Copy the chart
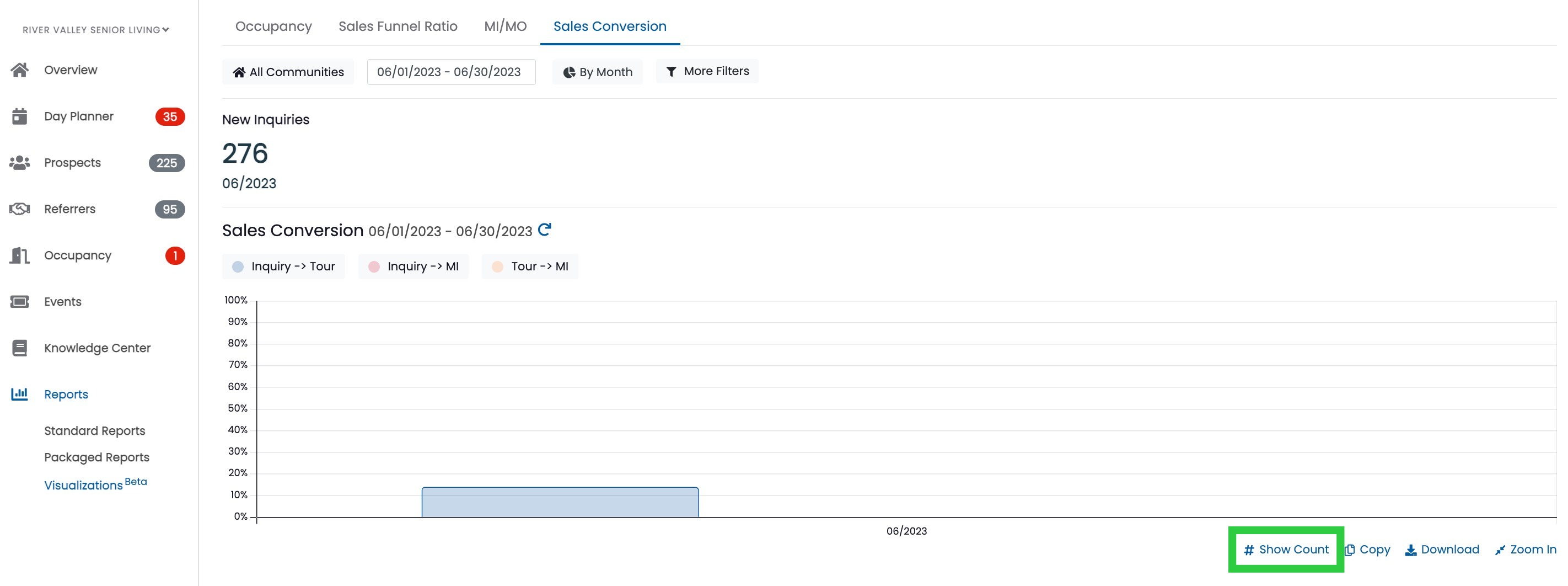Image resolution: width=1568 pixels, height=586 pixels. coord(1368,550)
